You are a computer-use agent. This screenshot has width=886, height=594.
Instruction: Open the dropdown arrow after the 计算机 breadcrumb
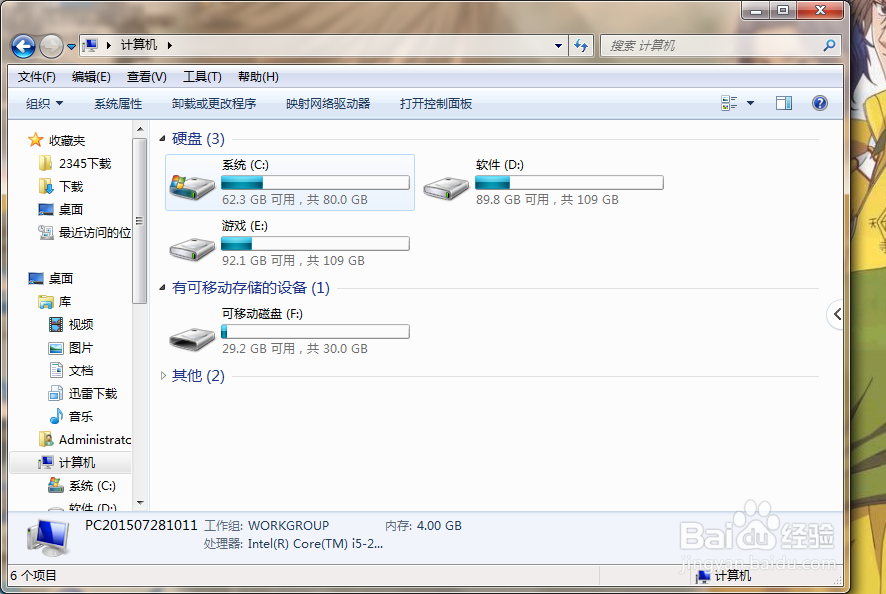tap(170, 45)
